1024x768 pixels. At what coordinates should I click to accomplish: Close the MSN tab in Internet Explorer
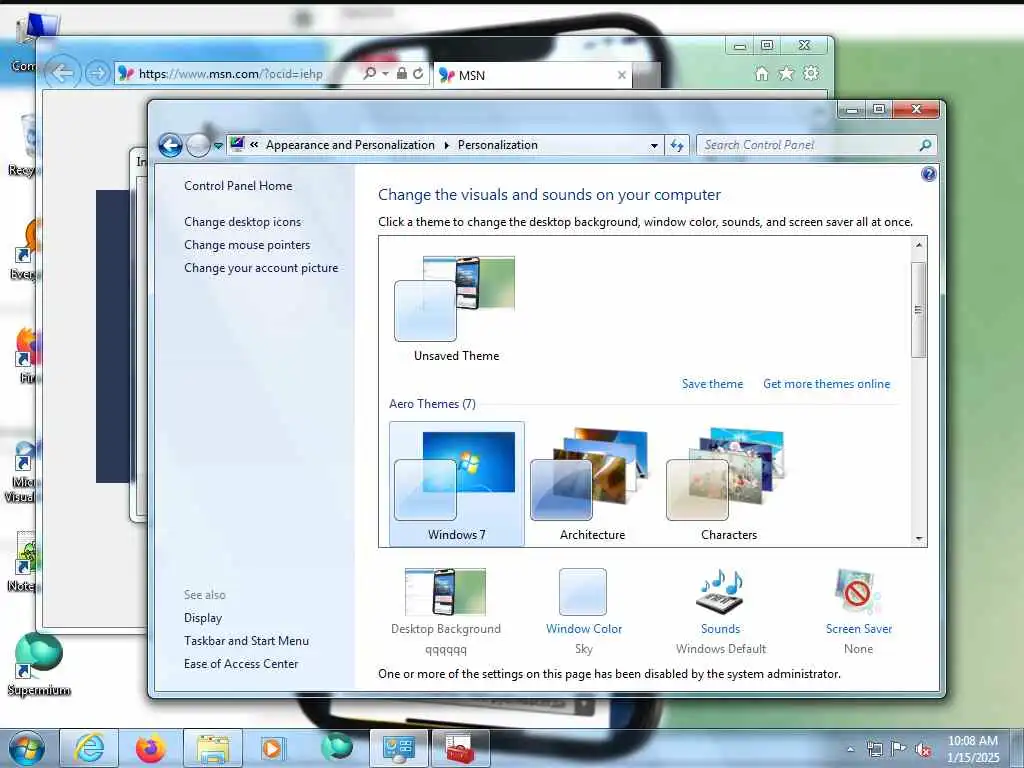click(x=622, y=75)
